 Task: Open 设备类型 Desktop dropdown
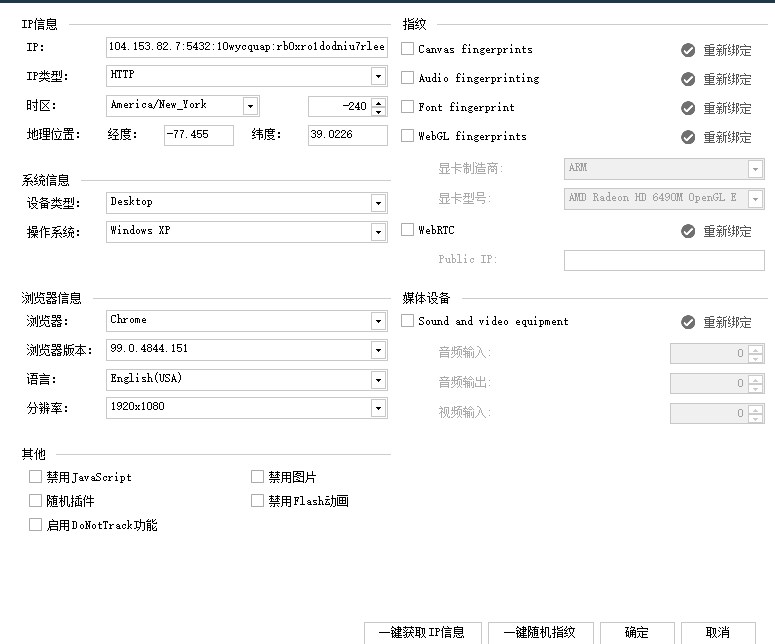pyautogui.click(x=378, y=203)
